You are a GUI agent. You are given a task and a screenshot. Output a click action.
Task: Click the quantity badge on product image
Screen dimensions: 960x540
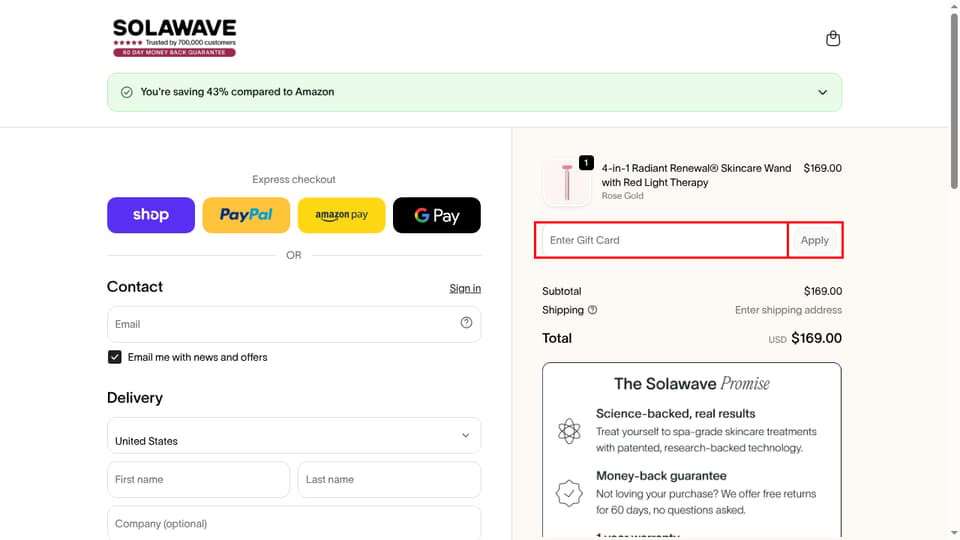click(586, 163)
